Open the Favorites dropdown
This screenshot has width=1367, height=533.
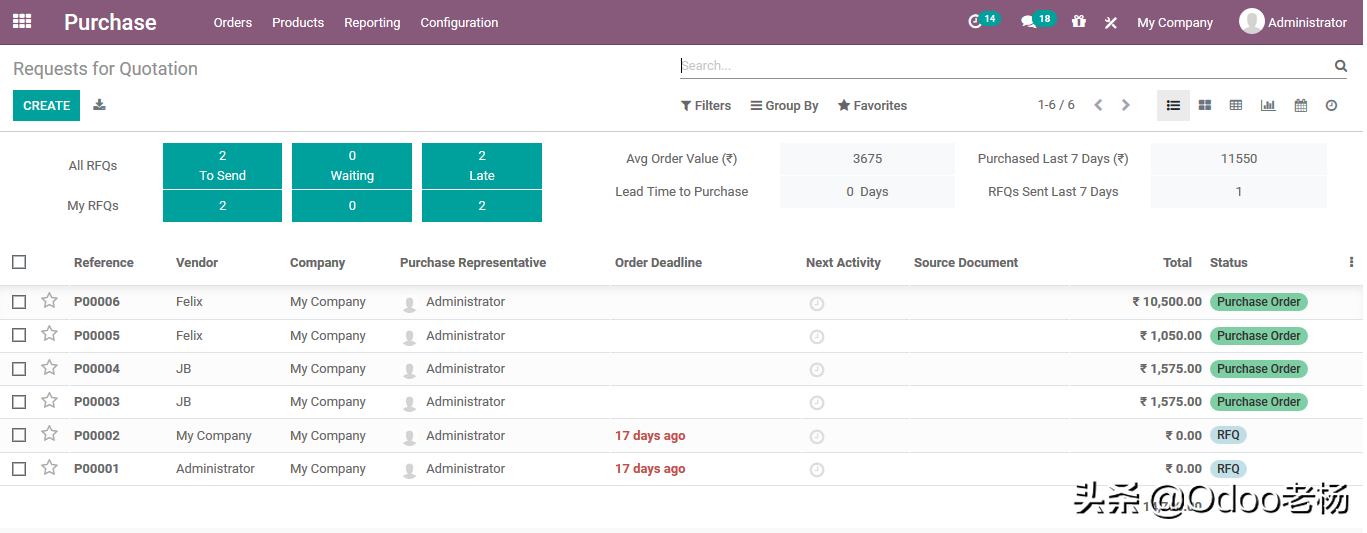(x=872, y=105)
